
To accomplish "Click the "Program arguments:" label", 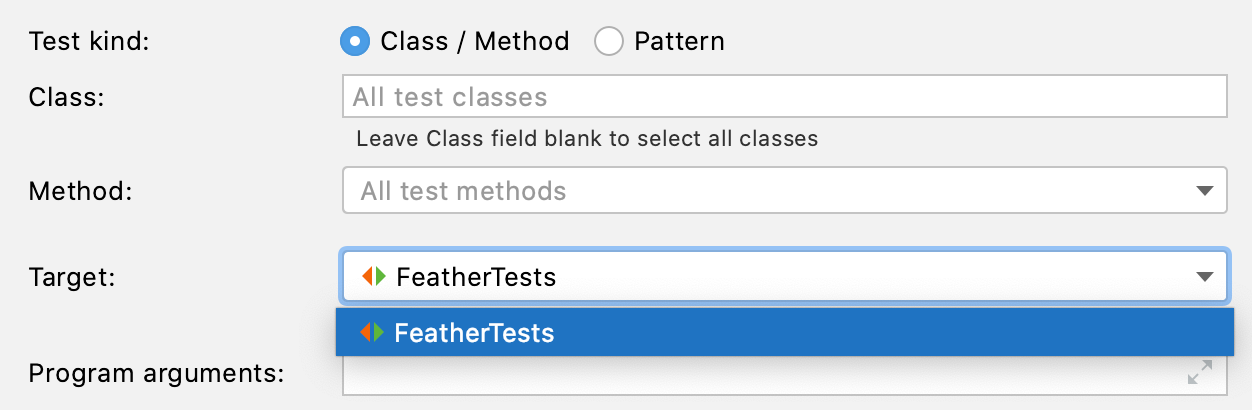I will pos(157,373).
